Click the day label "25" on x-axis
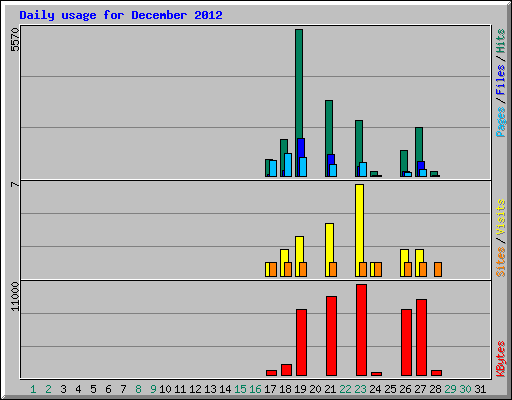The height and width of the screenshot is (400, 512). (x=390, y=389)
